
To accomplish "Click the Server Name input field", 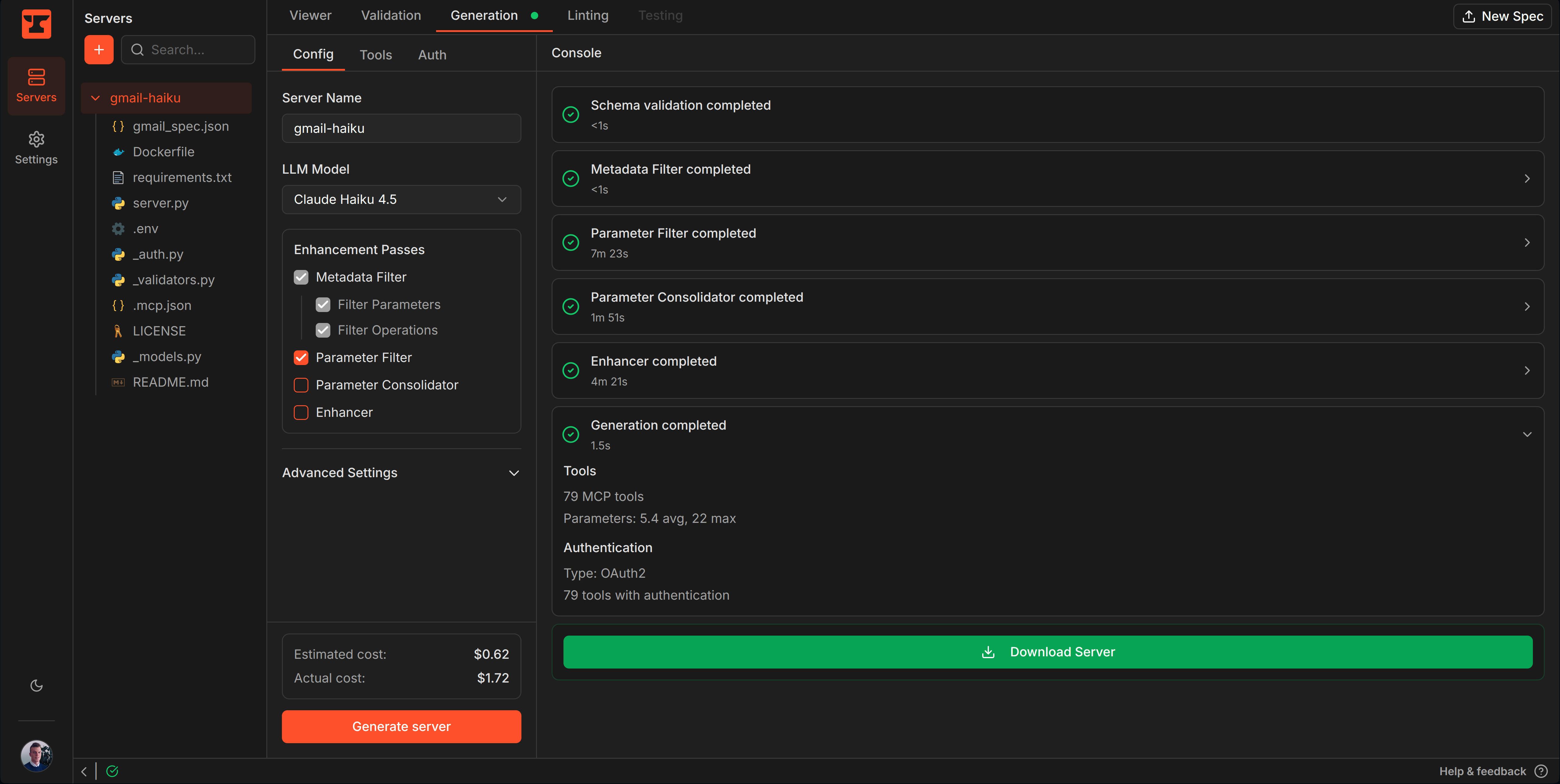I will point(401,128).
